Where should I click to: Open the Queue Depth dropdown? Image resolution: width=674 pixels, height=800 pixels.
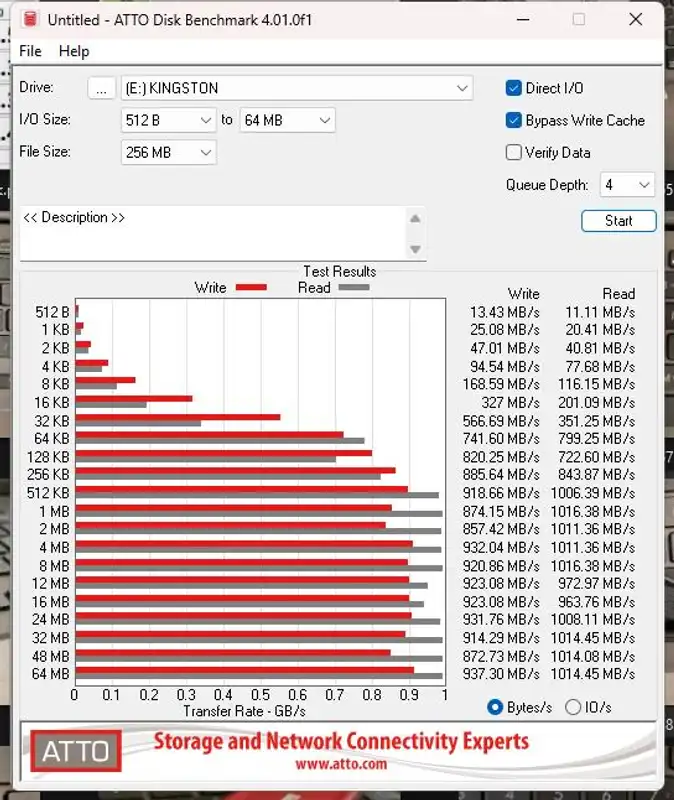coord(627,185)
